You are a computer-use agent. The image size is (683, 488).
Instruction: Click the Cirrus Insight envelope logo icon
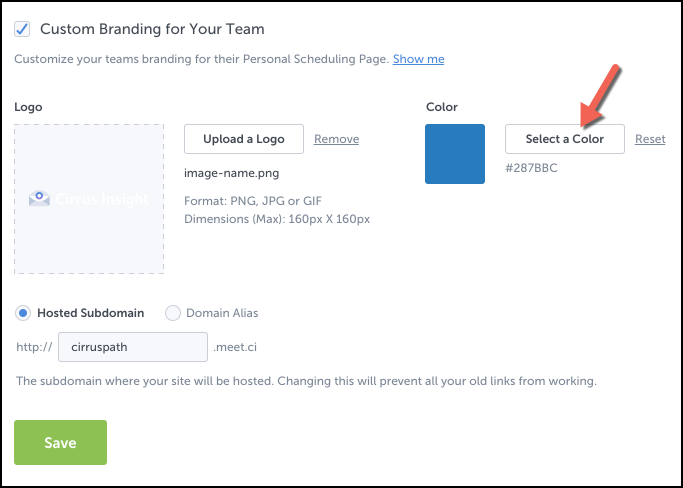39,199
